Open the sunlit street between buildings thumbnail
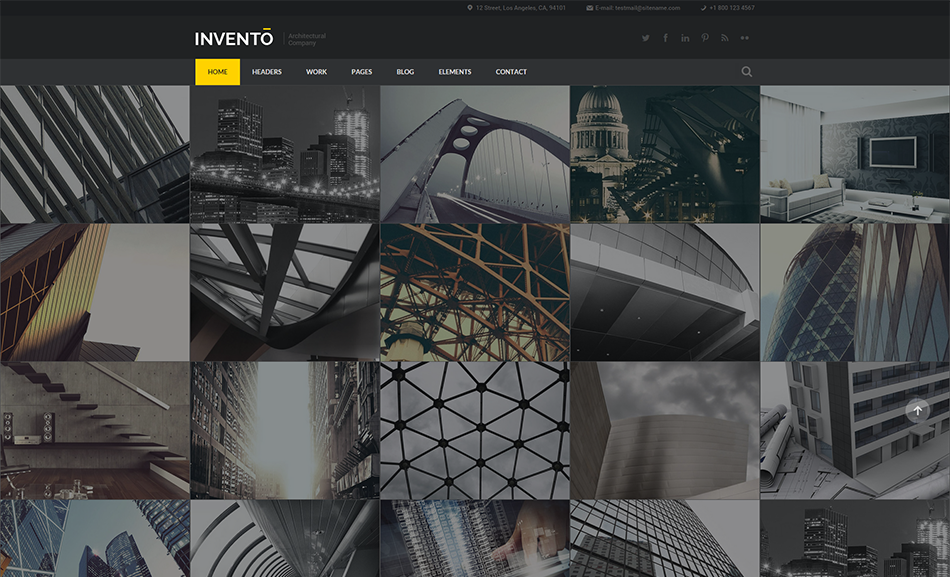Image resolution: width=950 pixels, height=577 pixels. tap(285, 430)
